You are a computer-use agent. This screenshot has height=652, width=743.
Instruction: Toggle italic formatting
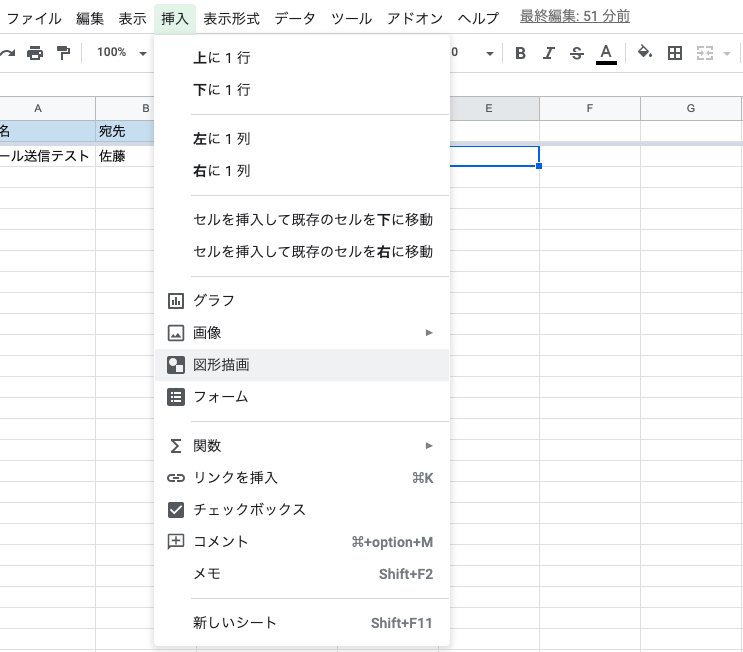(549, 53)
